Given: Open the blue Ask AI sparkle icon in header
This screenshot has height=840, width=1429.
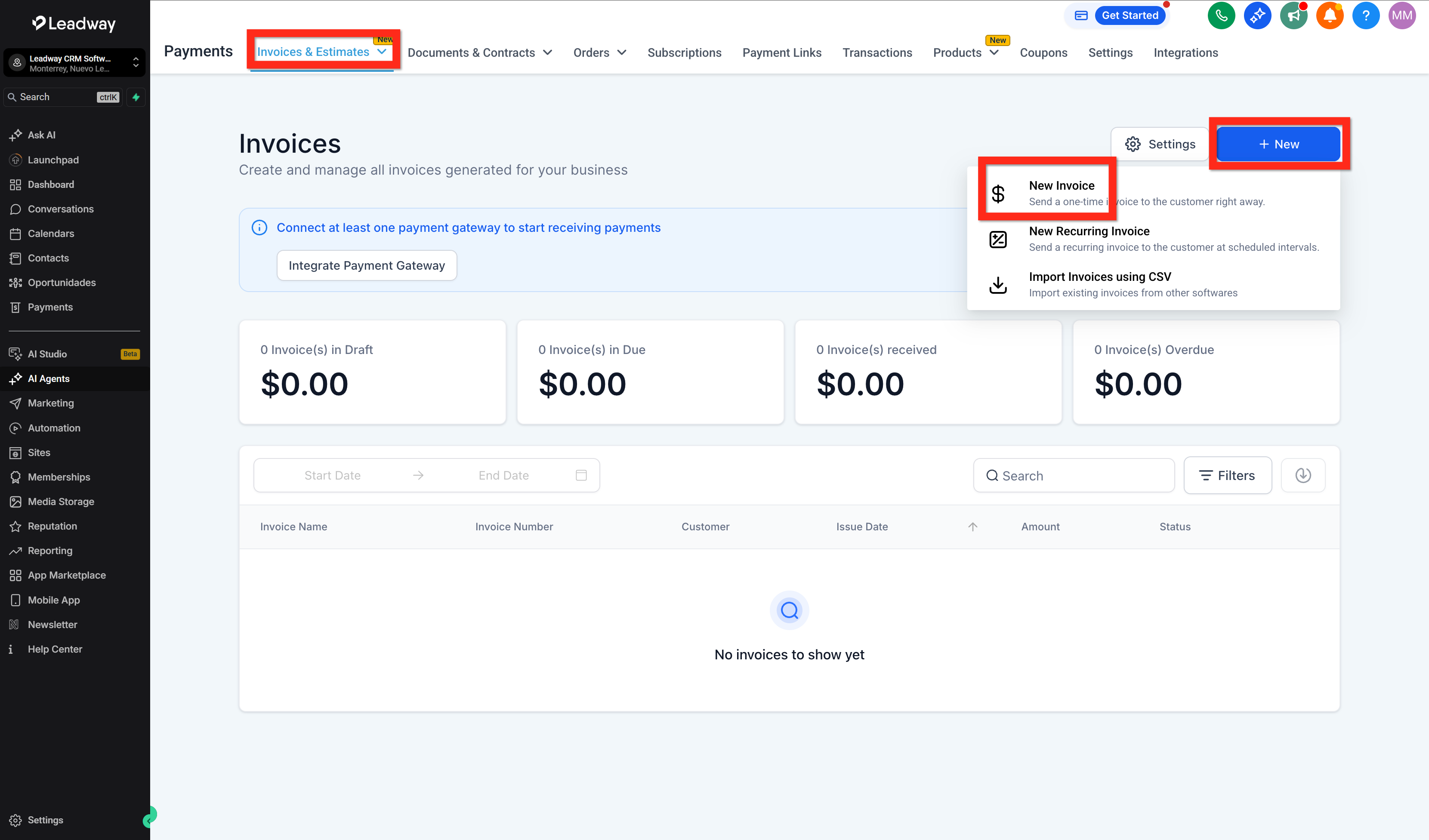Looking at the screenshot, I should point(1257,15).
